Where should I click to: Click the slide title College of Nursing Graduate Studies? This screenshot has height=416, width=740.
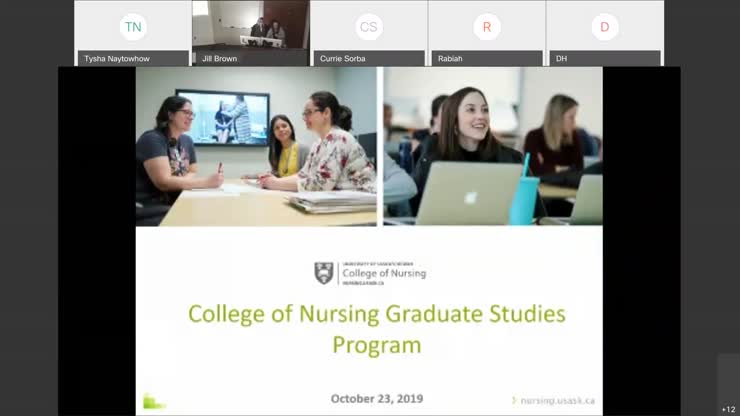[x=377, y=314]
